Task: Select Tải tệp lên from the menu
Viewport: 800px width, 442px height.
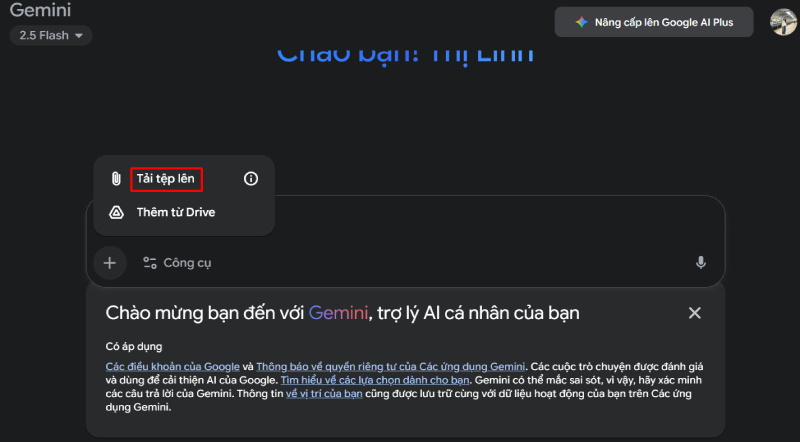Action: pyautogui.click(x=166, y=179)
